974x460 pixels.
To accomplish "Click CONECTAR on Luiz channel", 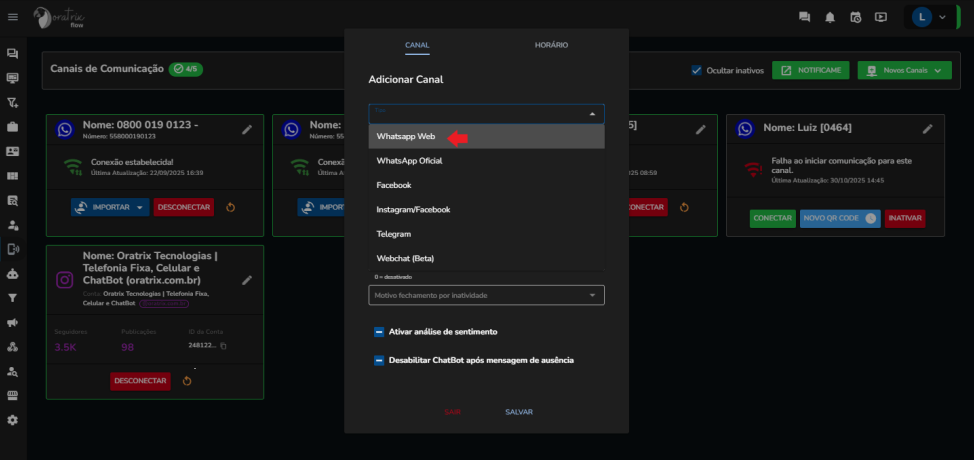I will (x=772, y=218).
